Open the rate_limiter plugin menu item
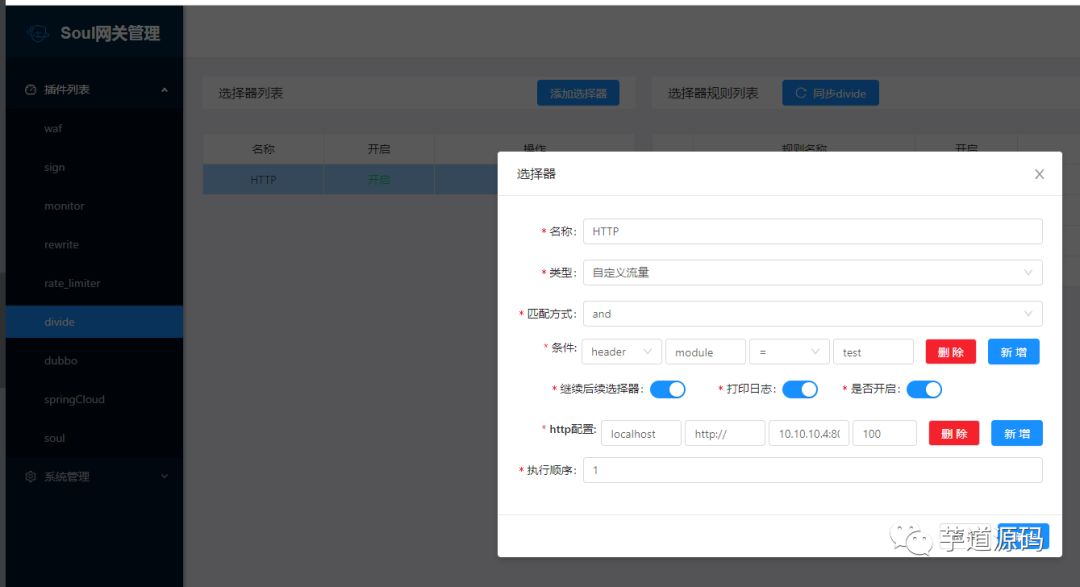The width and height of the screenshot is (1080, 587). pyautogui.click(x=94, y=283)
